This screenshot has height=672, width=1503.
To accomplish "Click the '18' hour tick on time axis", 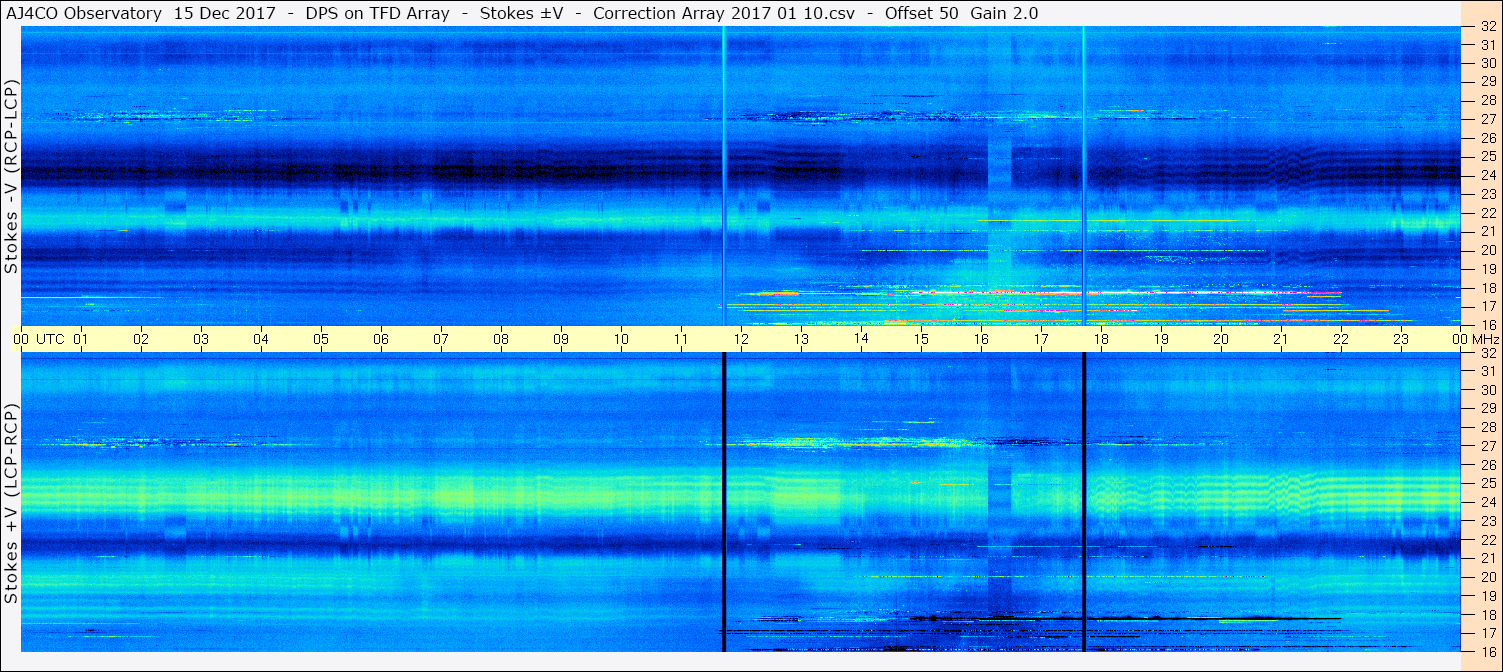I will coord(1101,339).
